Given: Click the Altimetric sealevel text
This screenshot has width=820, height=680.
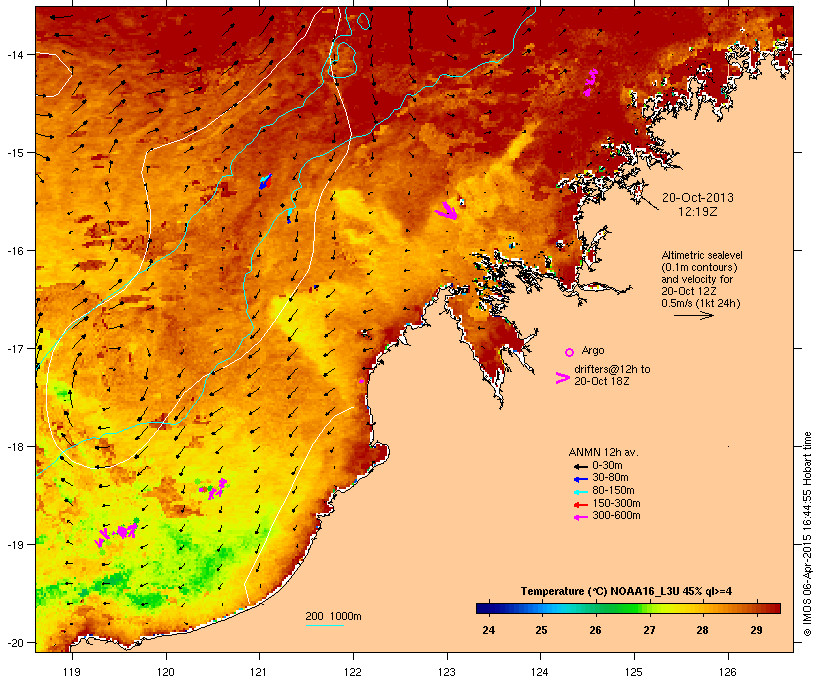Looking at the screenshot, I should [702, 255].
